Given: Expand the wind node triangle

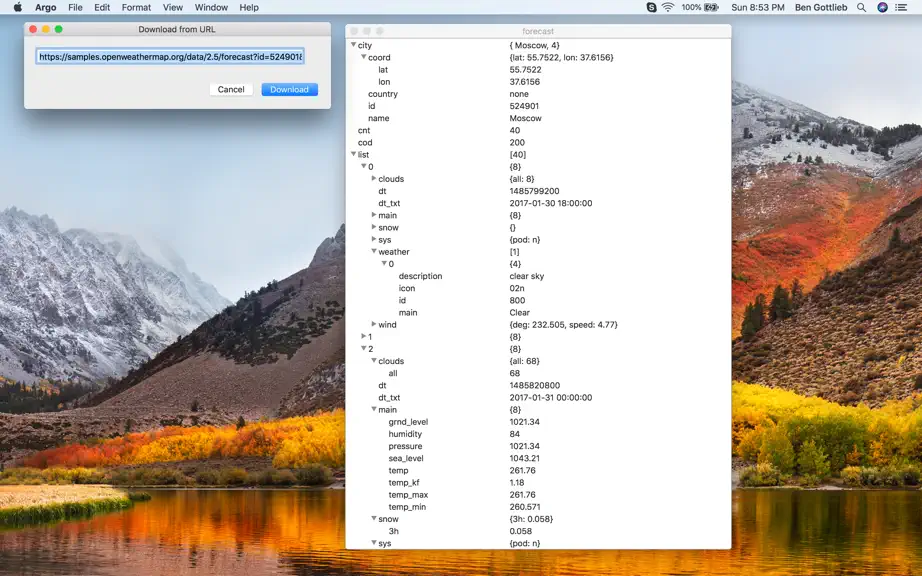Looking at the screenshot, I should 374,324.
